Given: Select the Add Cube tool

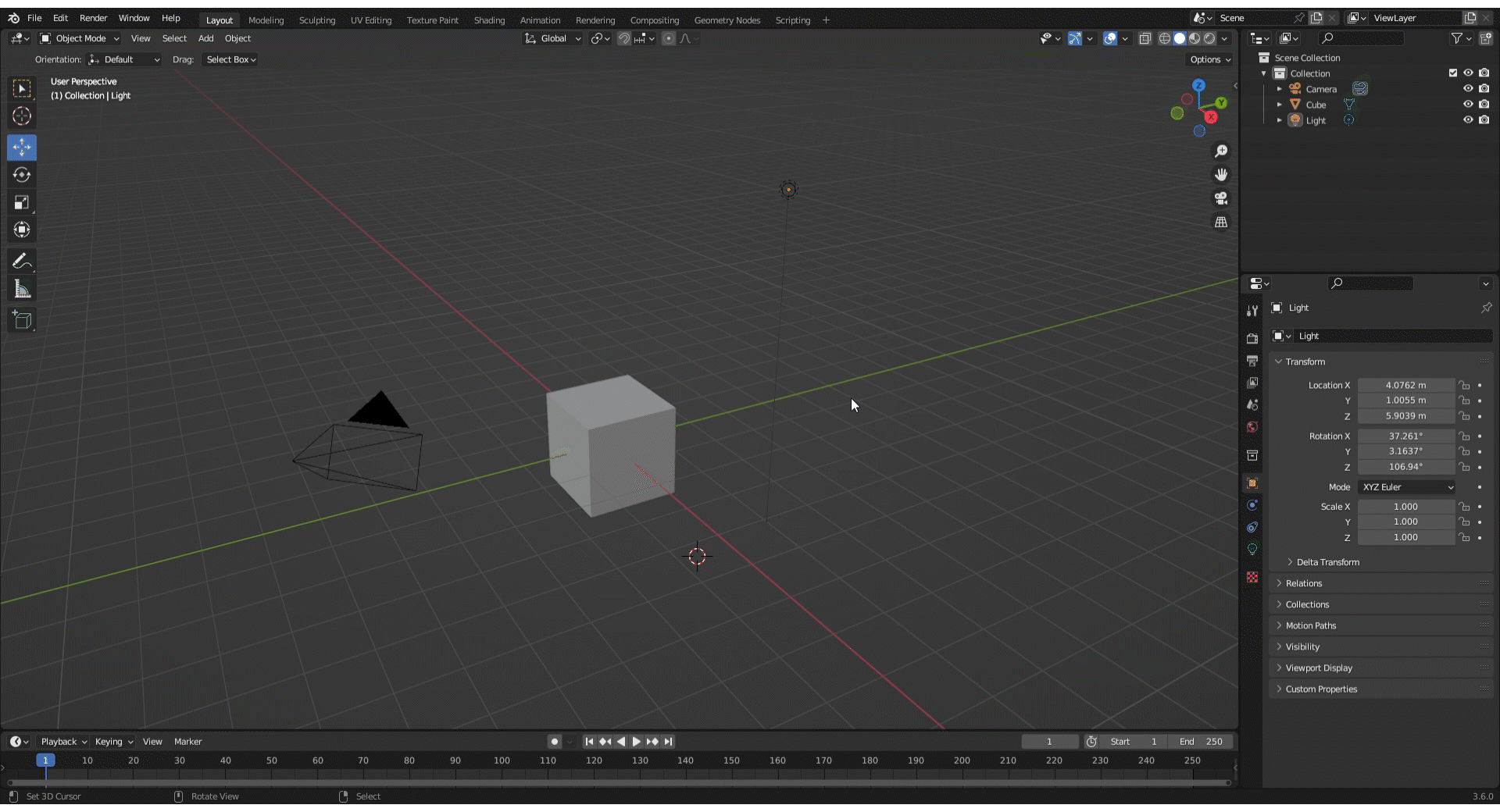Looking at the screenshot, I should click(22, 320).
